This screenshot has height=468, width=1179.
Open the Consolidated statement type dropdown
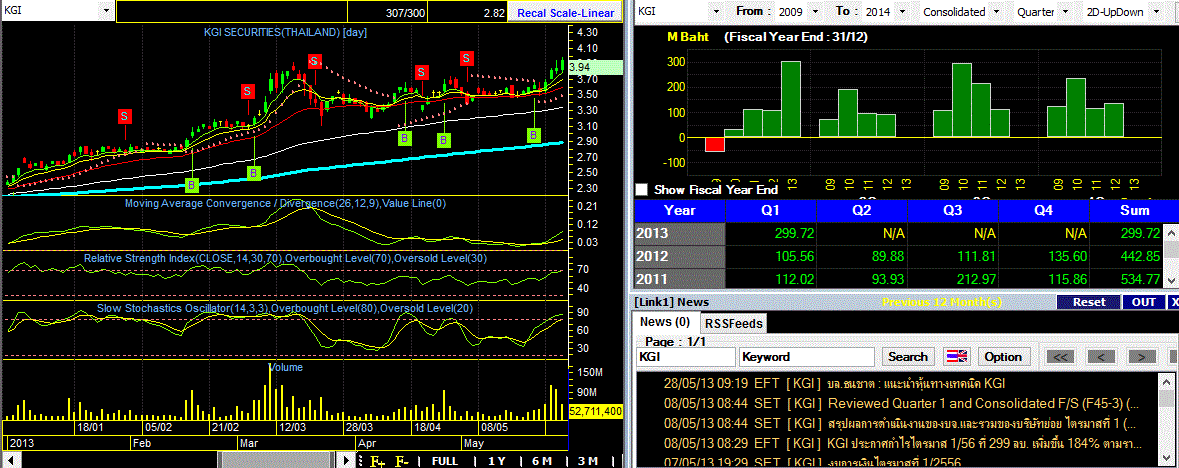click(996, 12)
